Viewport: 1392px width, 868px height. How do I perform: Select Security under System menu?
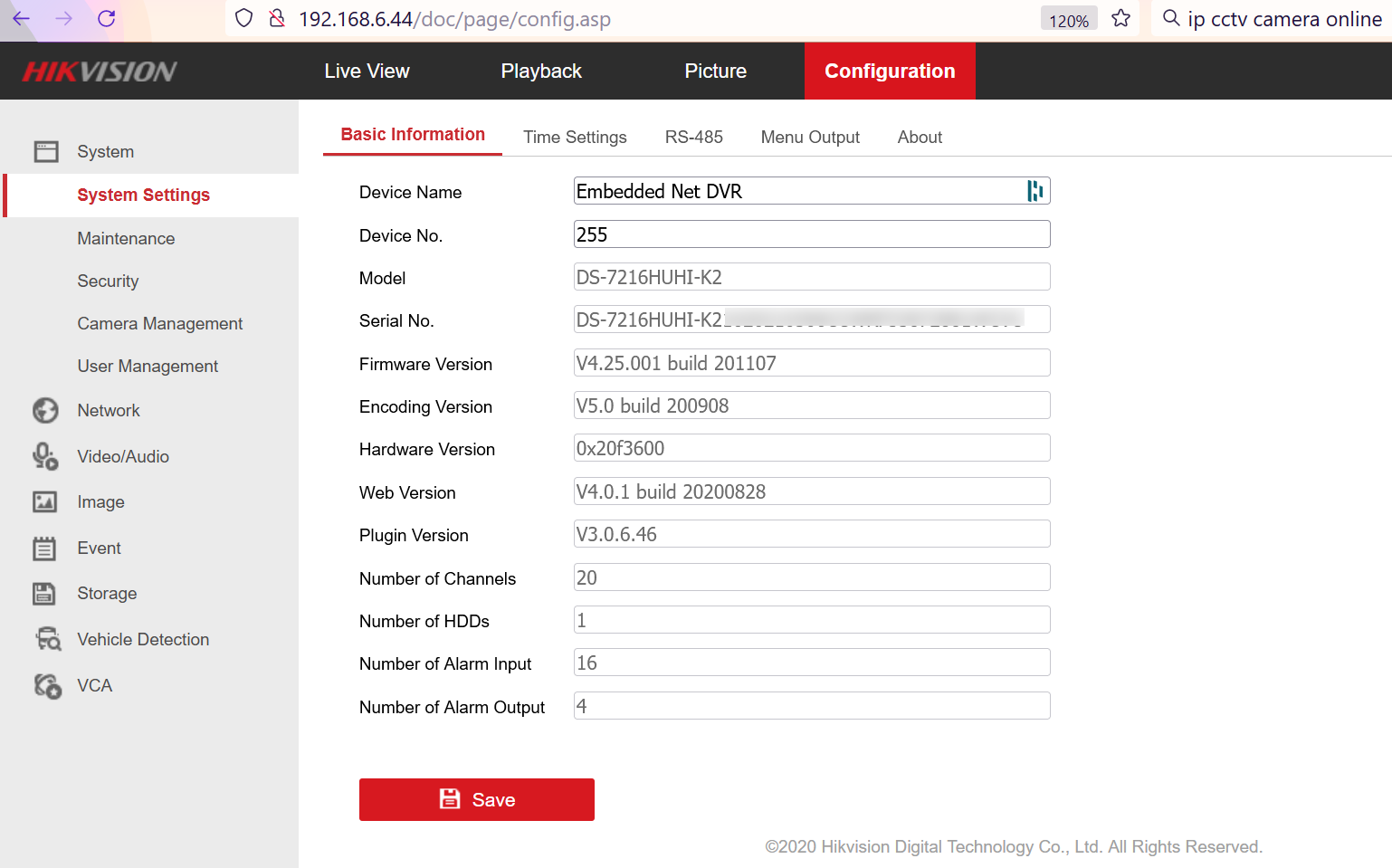coord(108,281)
